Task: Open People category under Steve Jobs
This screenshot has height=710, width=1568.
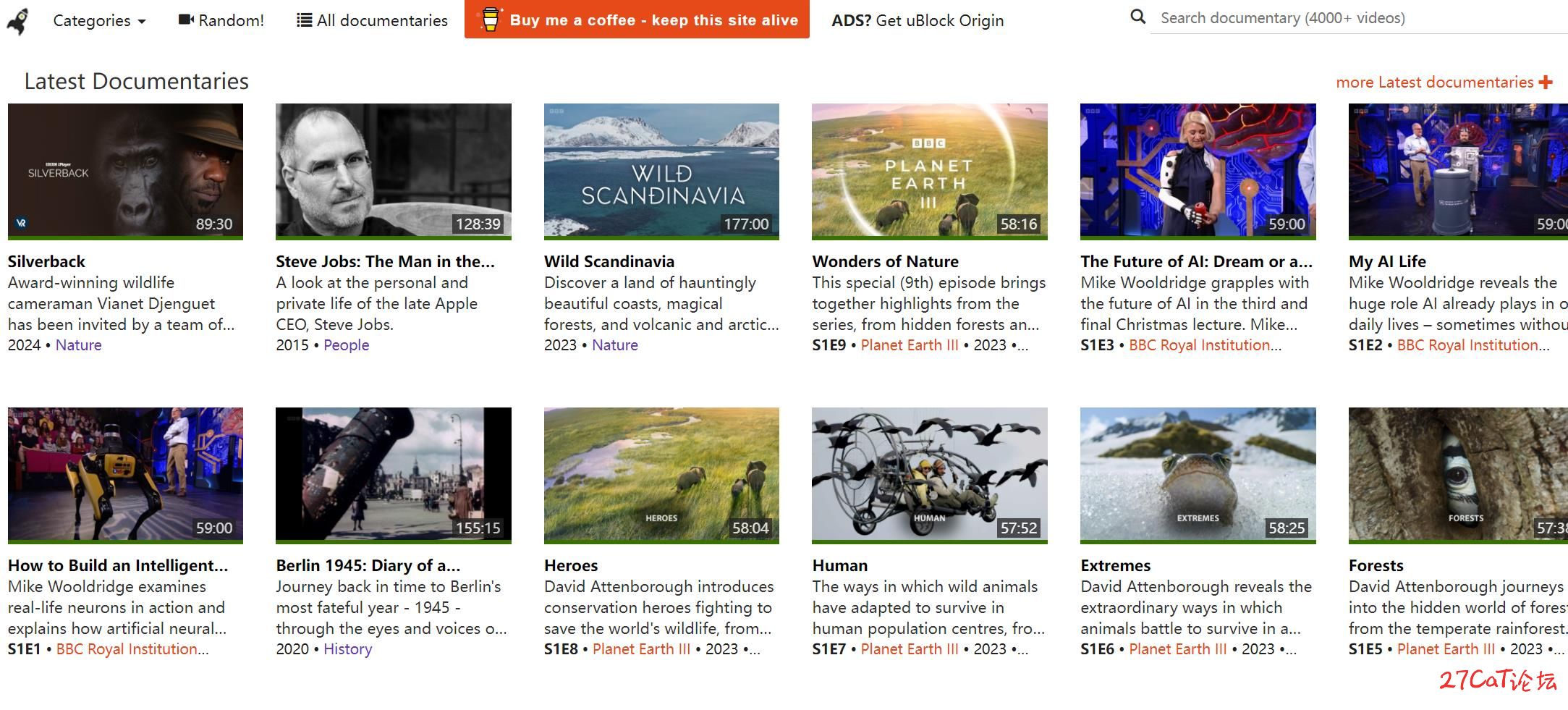Action: click(346, 345)
